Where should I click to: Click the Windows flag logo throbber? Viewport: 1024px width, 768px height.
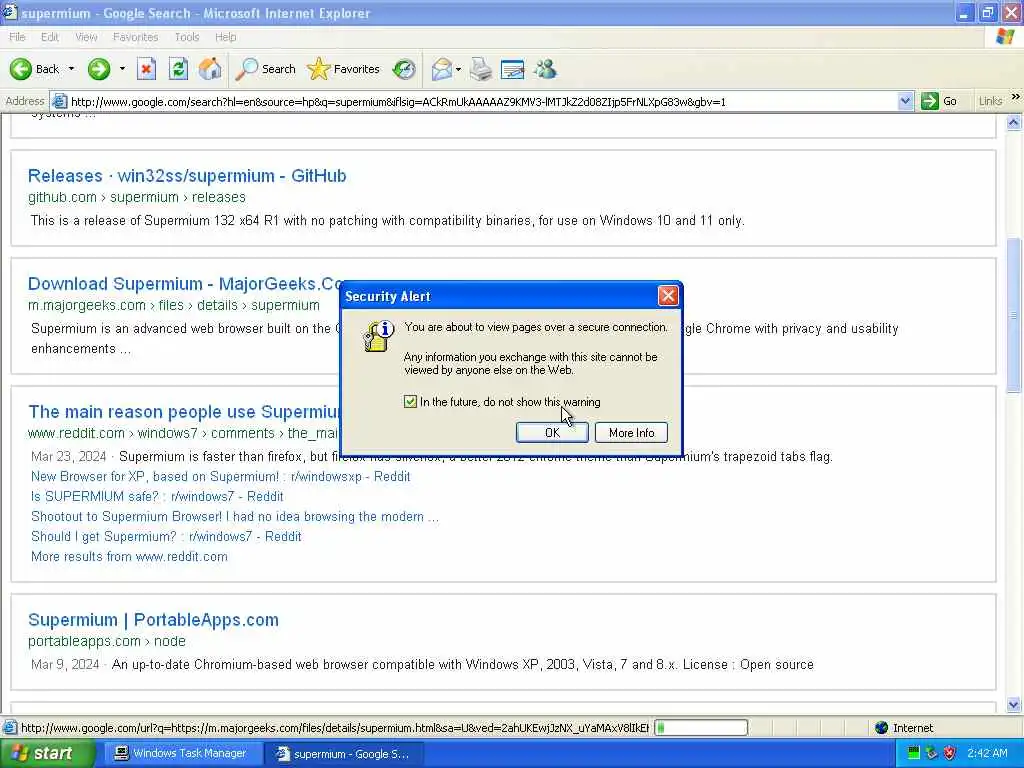point(1005,37)
